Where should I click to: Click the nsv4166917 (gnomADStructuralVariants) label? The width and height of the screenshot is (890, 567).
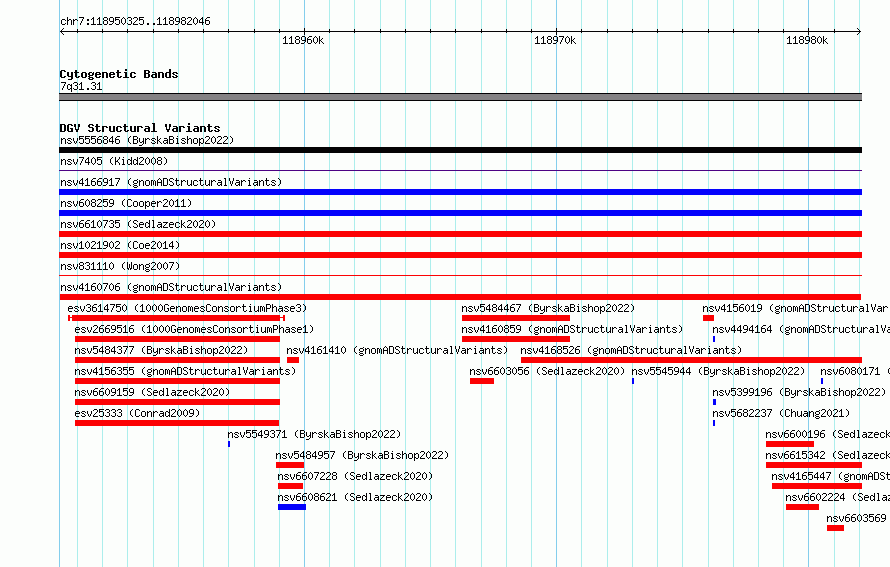(171, 182)
